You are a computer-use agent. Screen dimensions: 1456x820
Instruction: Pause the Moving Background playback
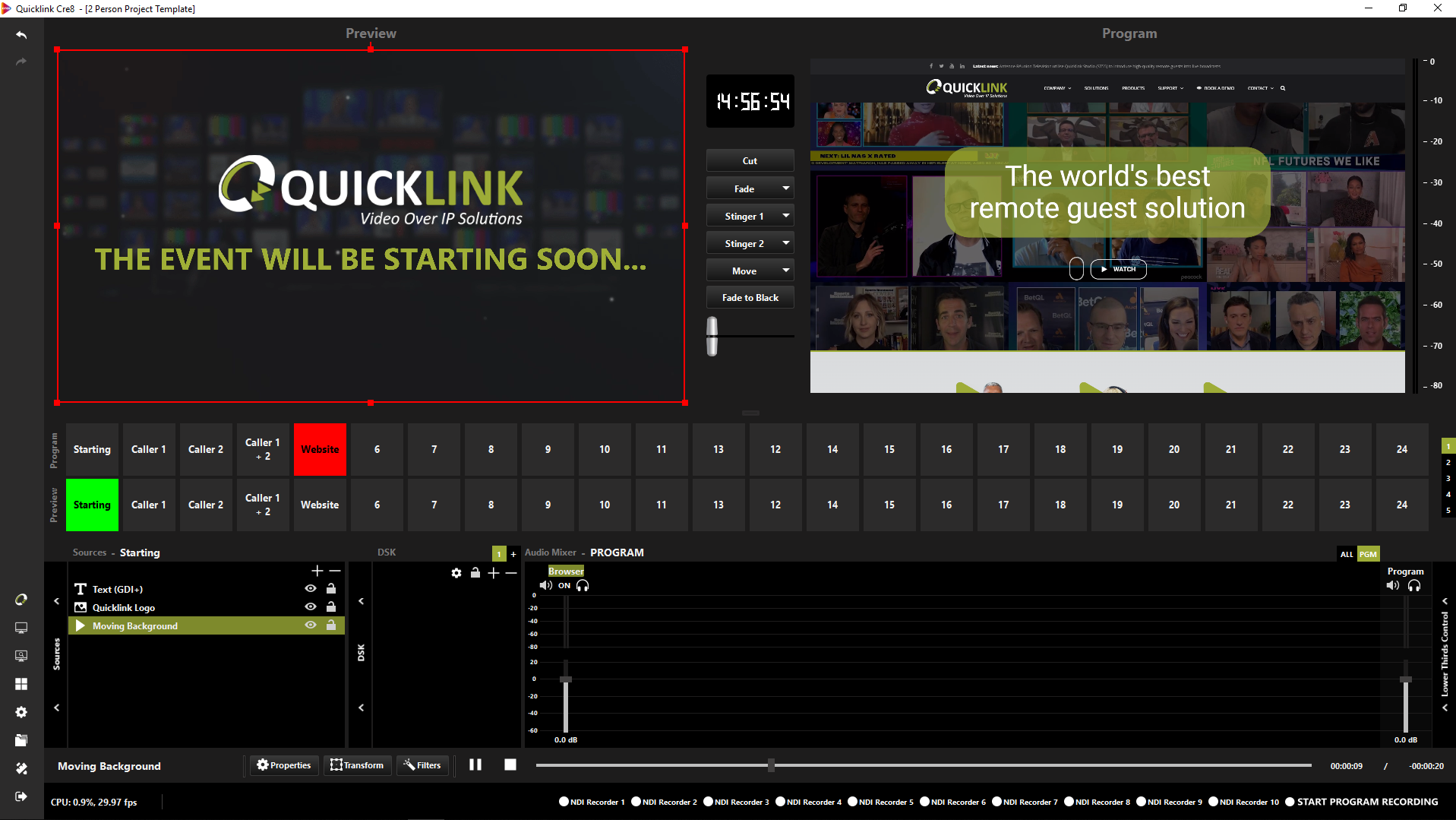click(x=475, y=765)
